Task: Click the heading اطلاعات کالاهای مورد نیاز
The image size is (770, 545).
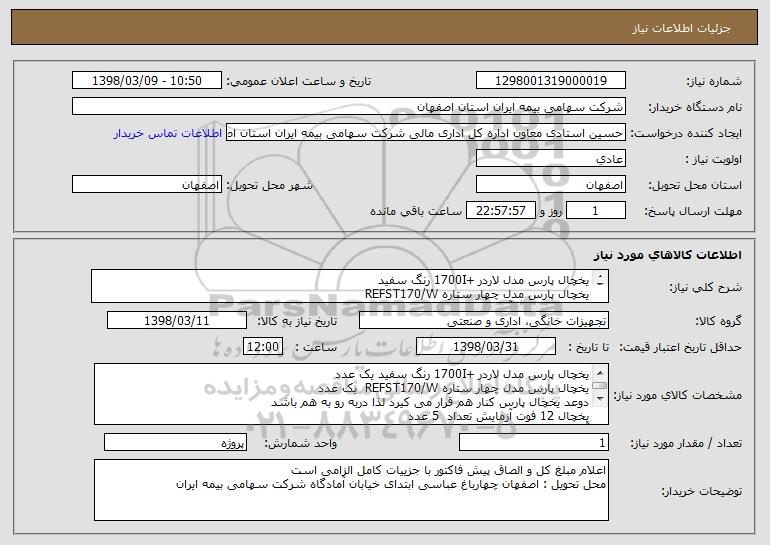Action: point(667,255)
